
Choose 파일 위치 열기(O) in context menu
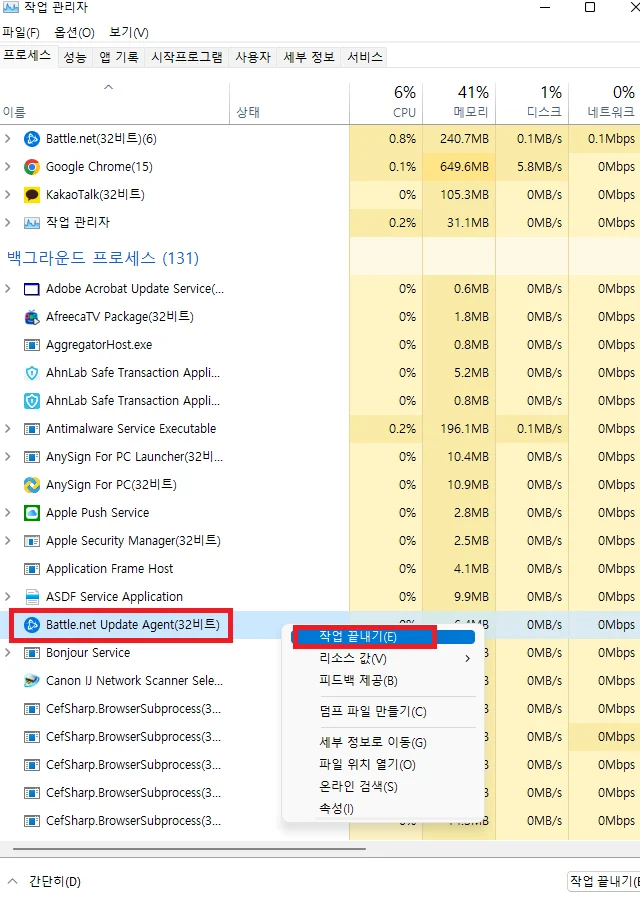coord(383,765)
